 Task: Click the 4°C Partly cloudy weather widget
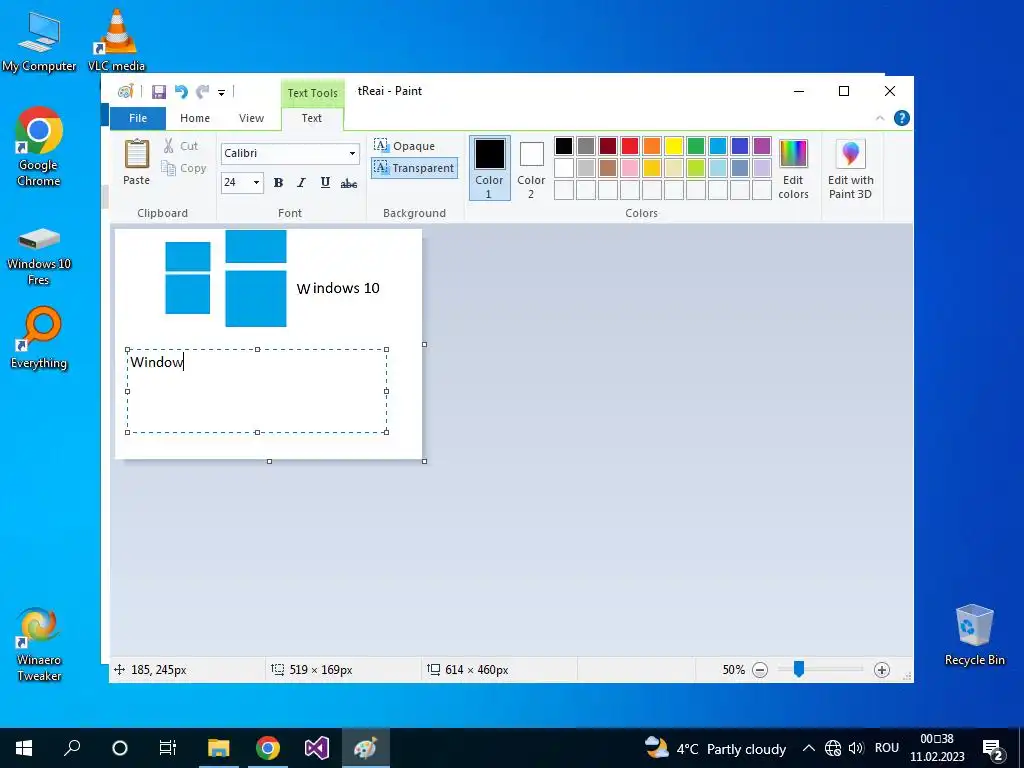(x=715, y=748)
